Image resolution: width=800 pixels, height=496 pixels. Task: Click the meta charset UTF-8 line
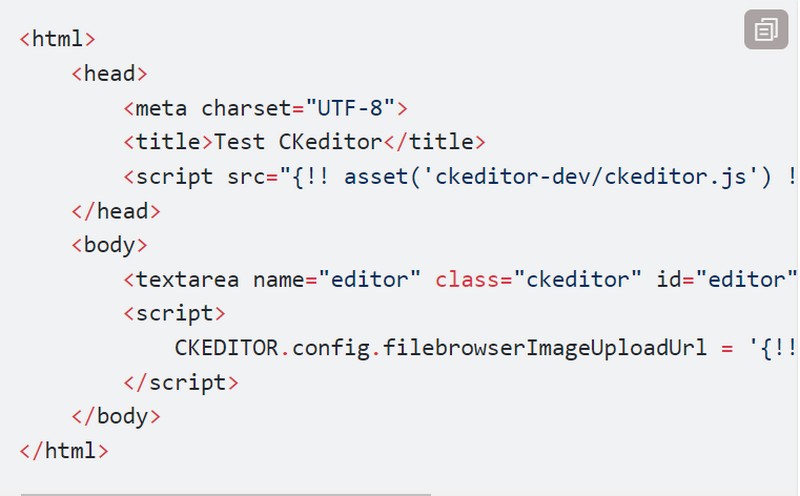click(265, 108)
